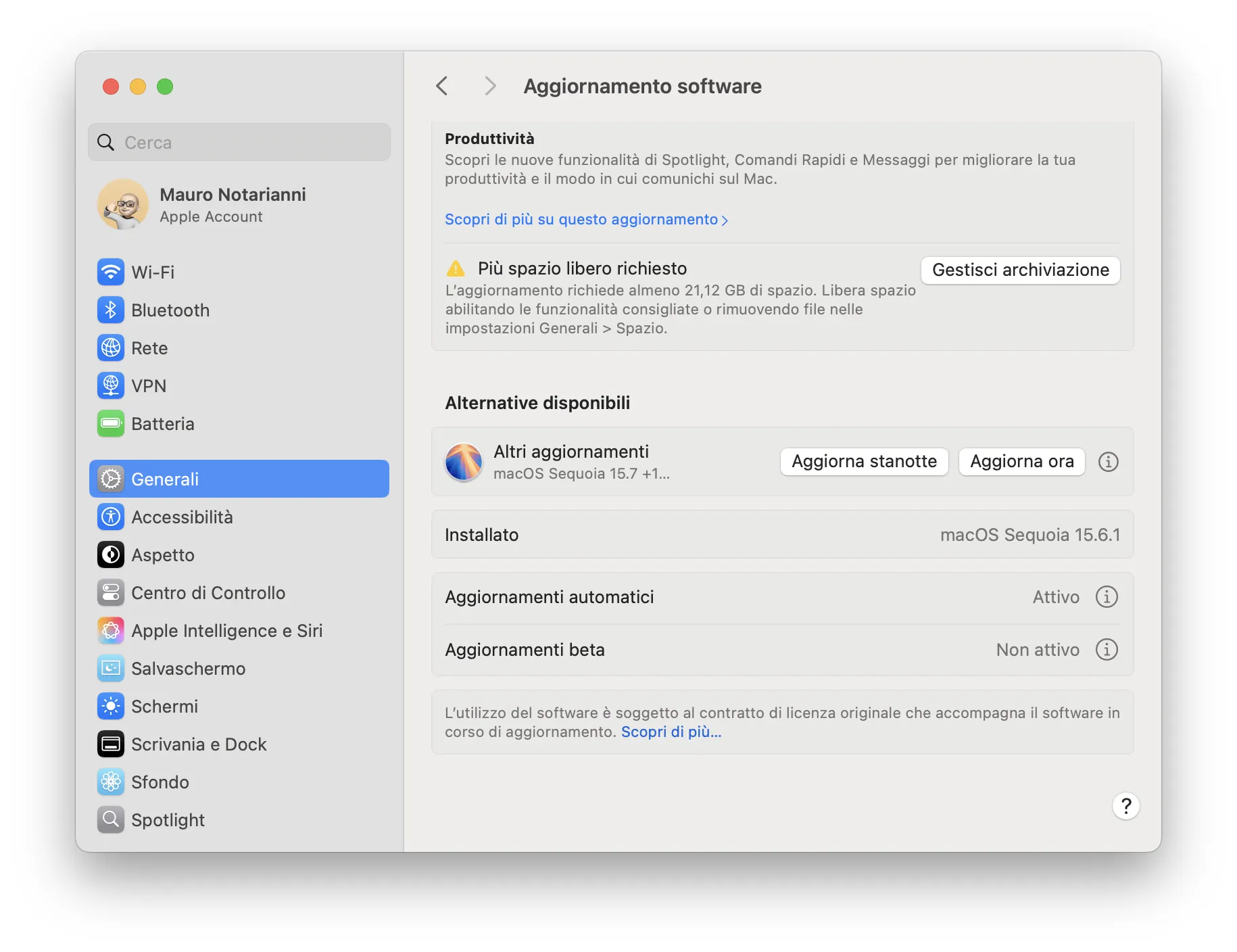
Task: Click Aggiorna ora to update immediately
Action: (x=1021, y=462)
